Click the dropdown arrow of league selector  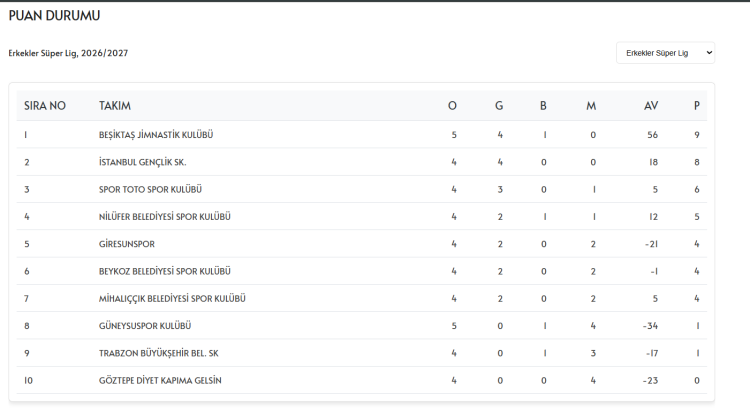point(709,53)
